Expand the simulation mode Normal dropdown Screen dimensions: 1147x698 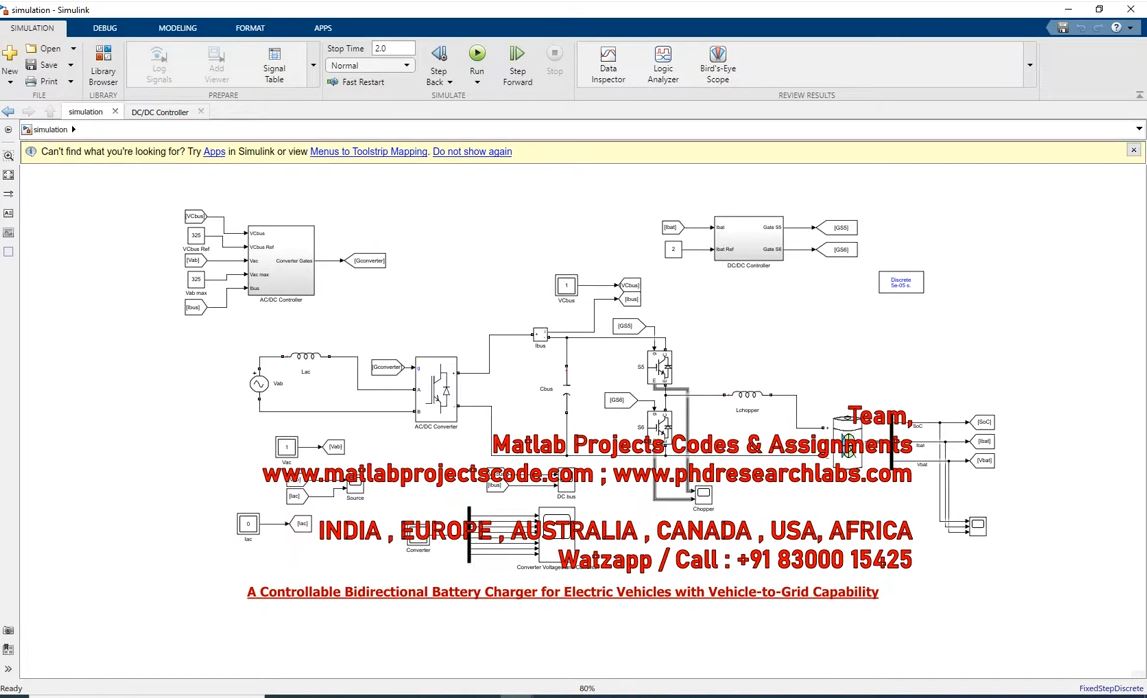pyautogui.click(x=407, y=65)
